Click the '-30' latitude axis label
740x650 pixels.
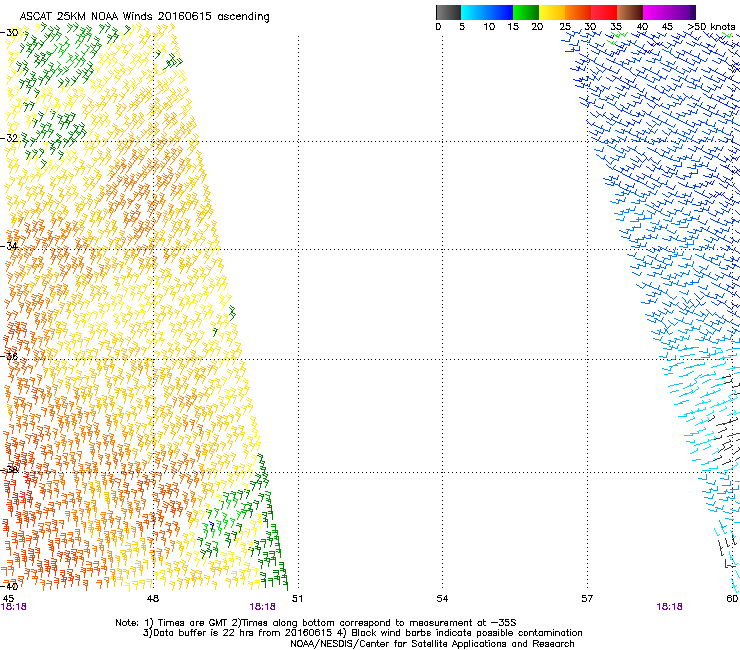coord(9,33)
